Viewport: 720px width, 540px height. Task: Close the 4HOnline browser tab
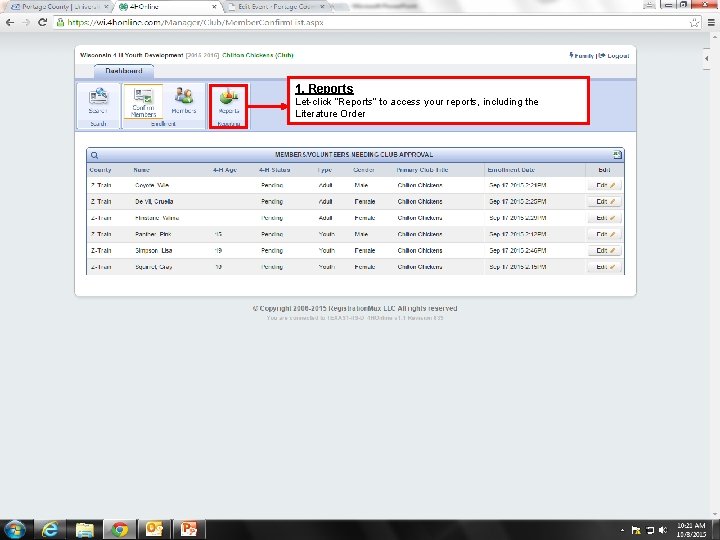tap(214, 7)
